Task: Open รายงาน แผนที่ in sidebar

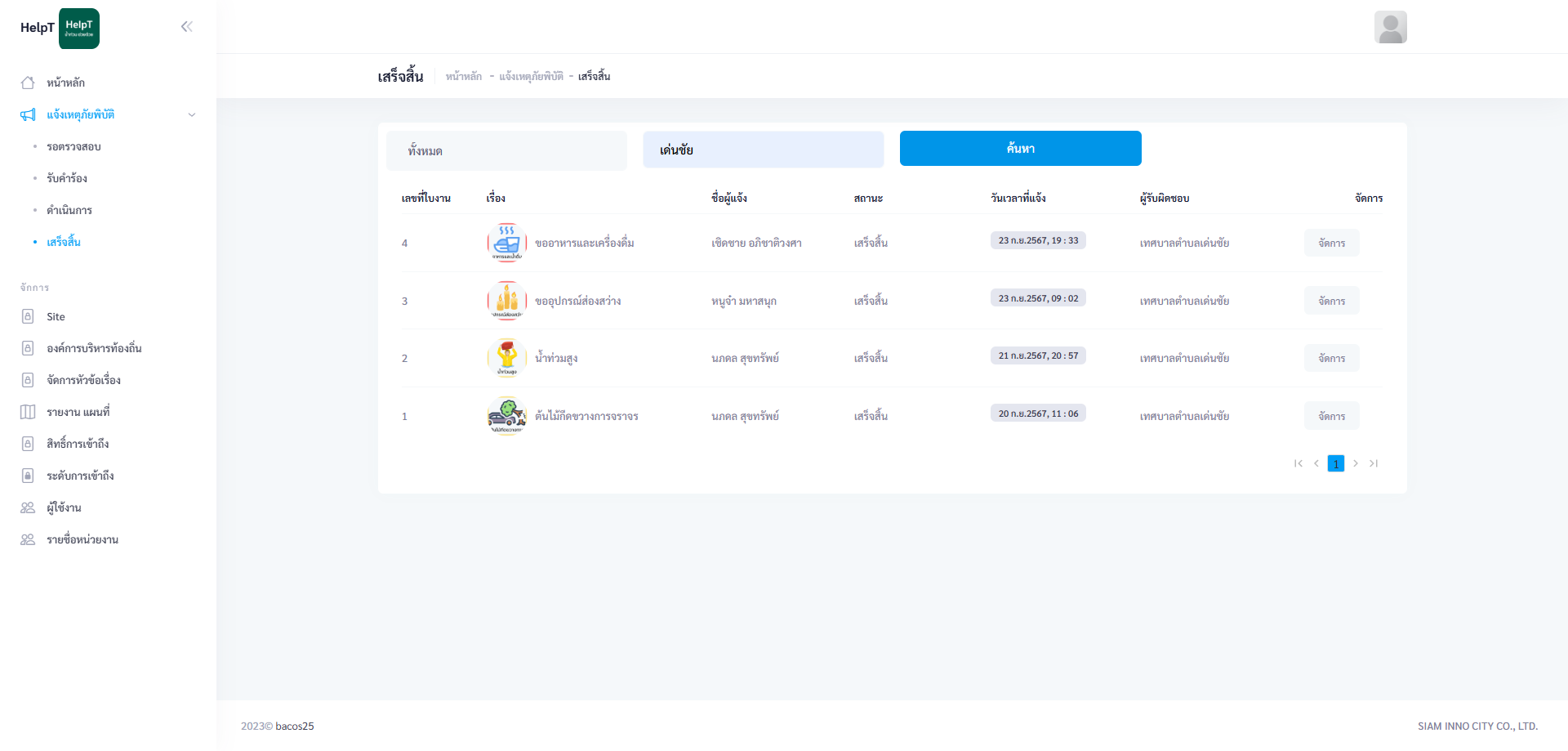Action: [x=78, y=412]
